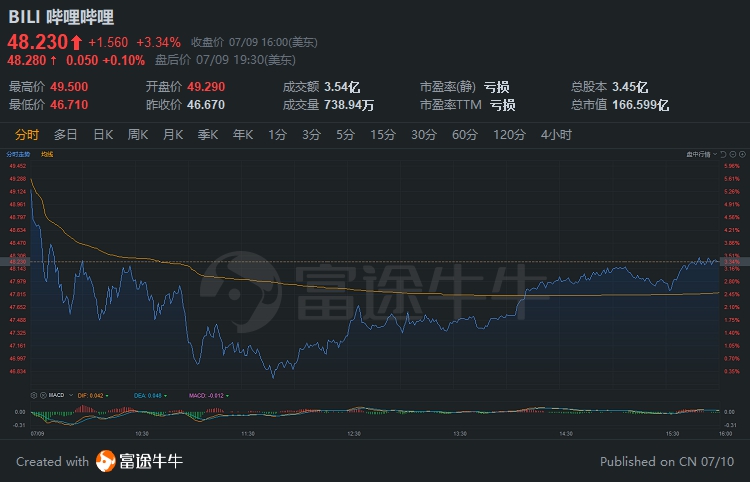Viewport: 750px width, 482px height.
Task: Select the 5分 interval tab
Action: click(x=345, y=135)
